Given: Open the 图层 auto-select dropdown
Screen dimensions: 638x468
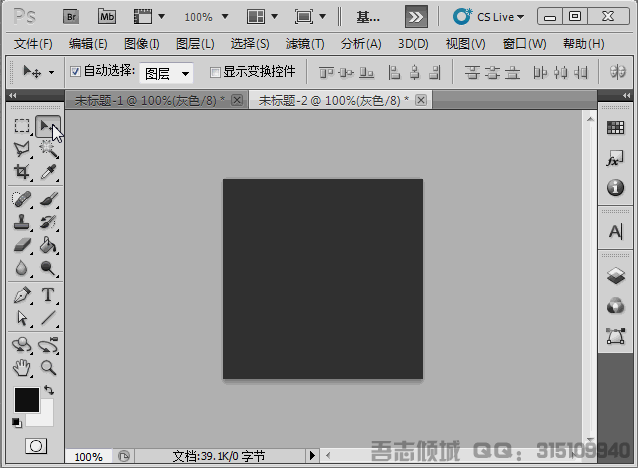Looking at the screenshot, I should tap(166, 73).
